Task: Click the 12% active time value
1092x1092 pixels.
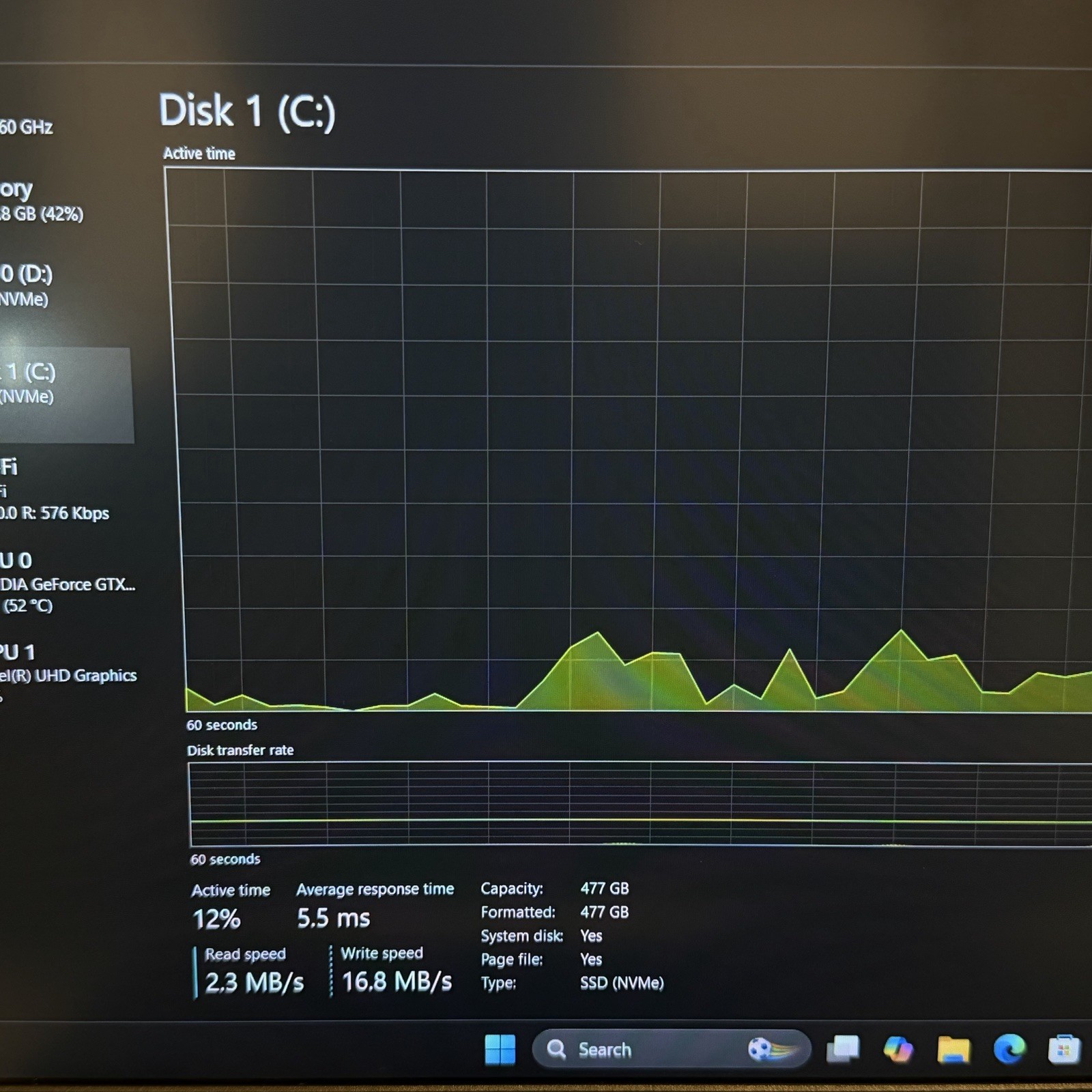Action: [x=216, y=919]
